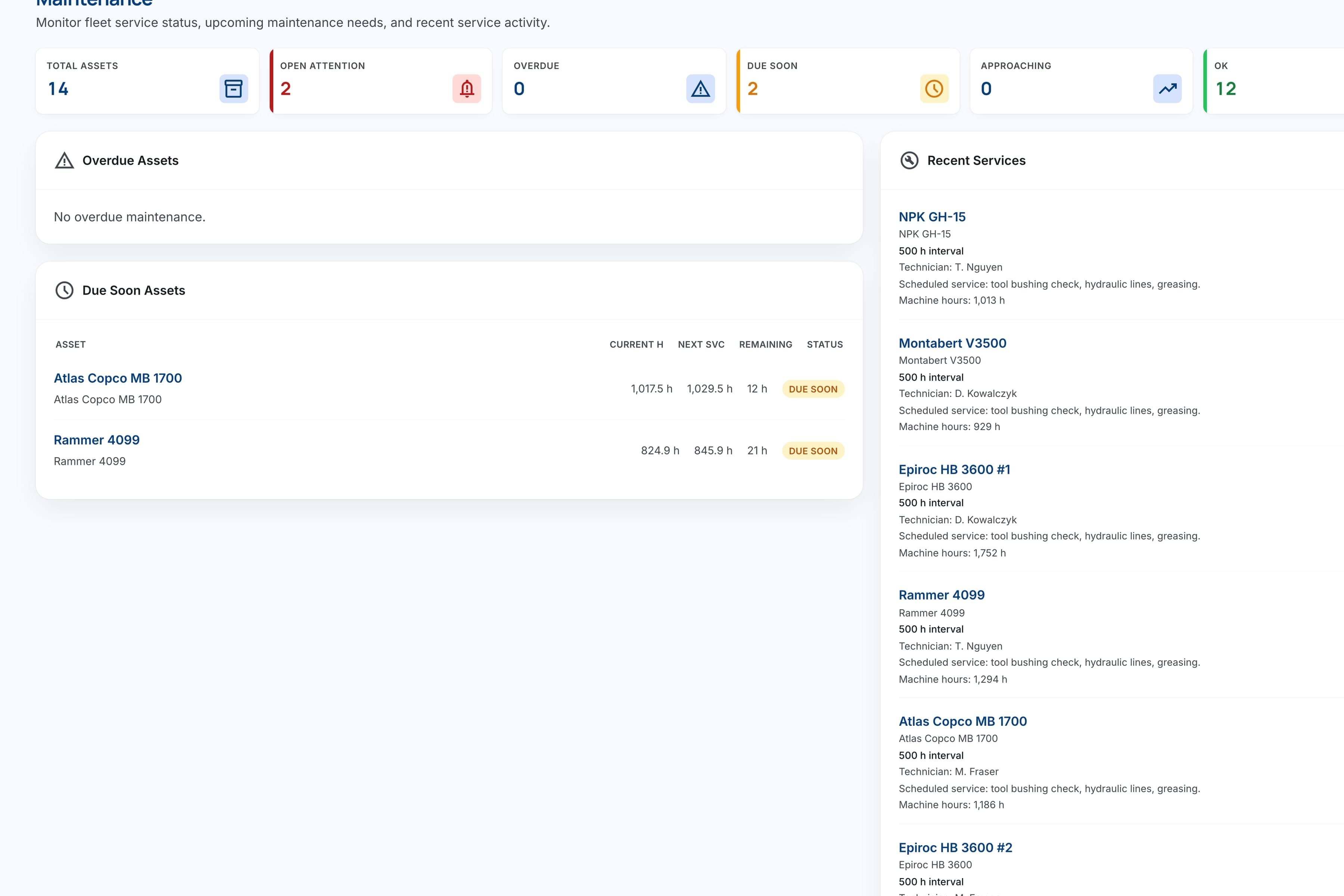Click the Open Attention bell alert icon

click(x=467, y=88)
